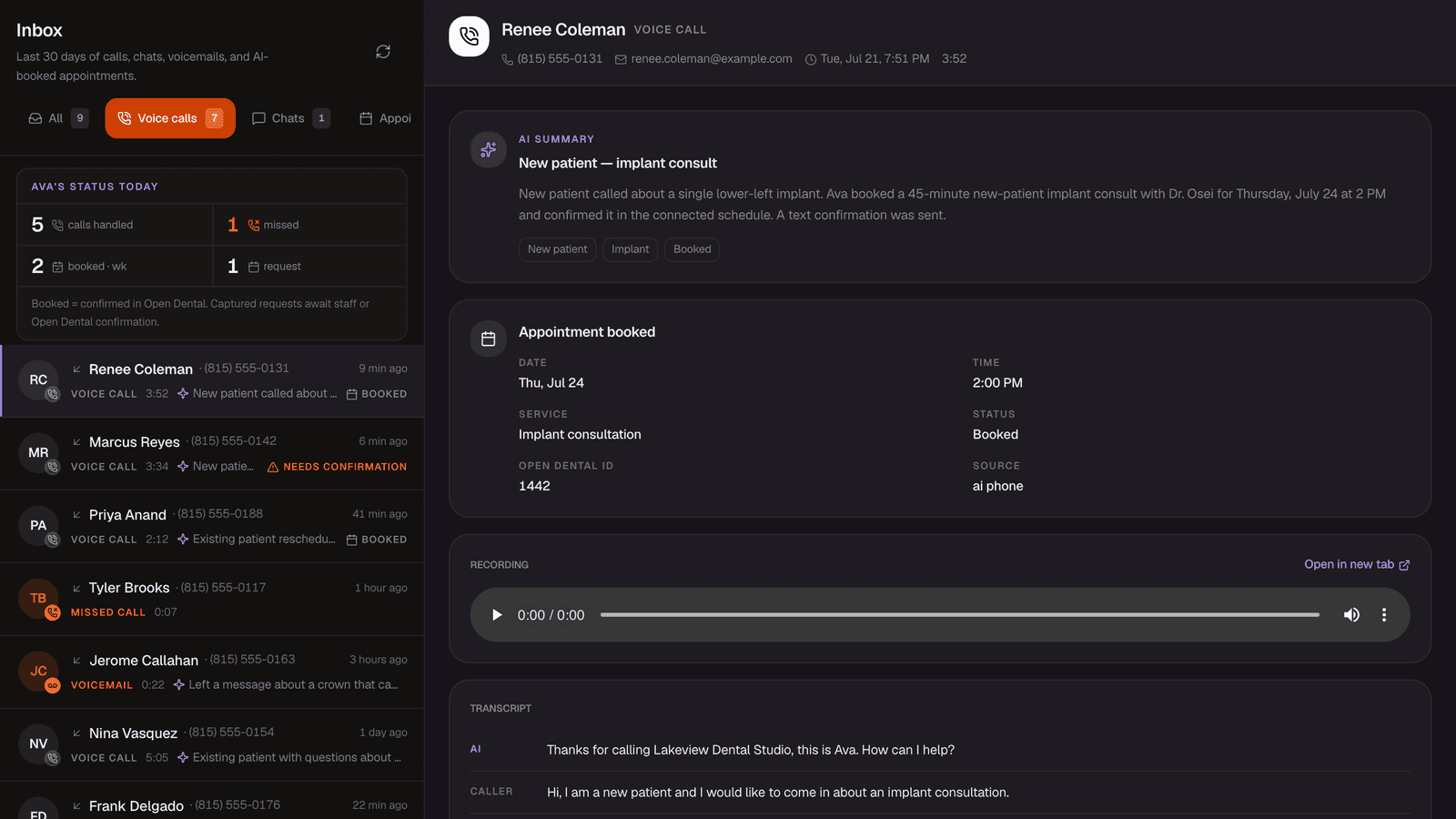The width and height of the screenshot is (1456, 819).
Task: Click the calendar icon next to Appointment booked
Action: click(489, 339)
